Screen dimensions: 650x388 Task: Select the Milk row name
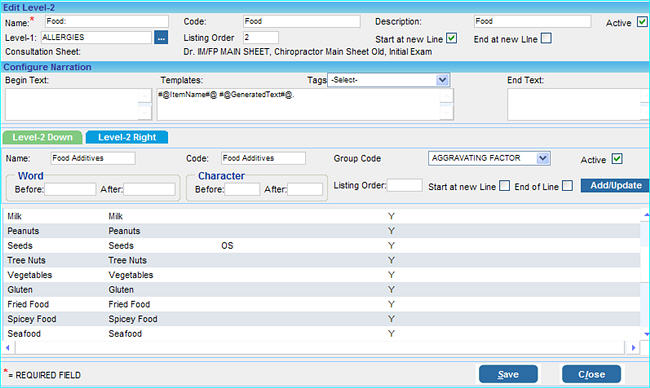coord(15,216)
